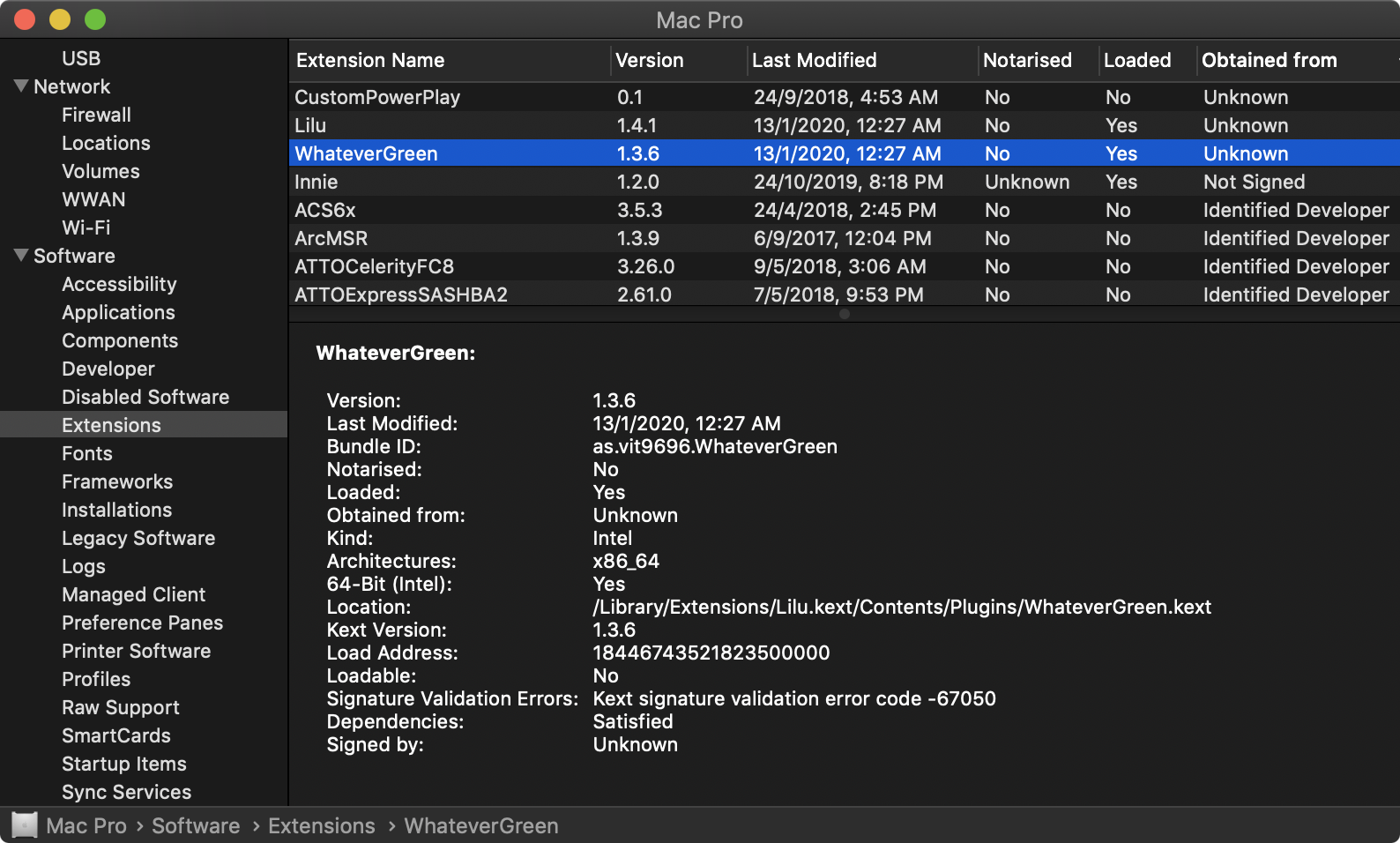
Task: Collapse the Network section triangle
Action: 22,86
